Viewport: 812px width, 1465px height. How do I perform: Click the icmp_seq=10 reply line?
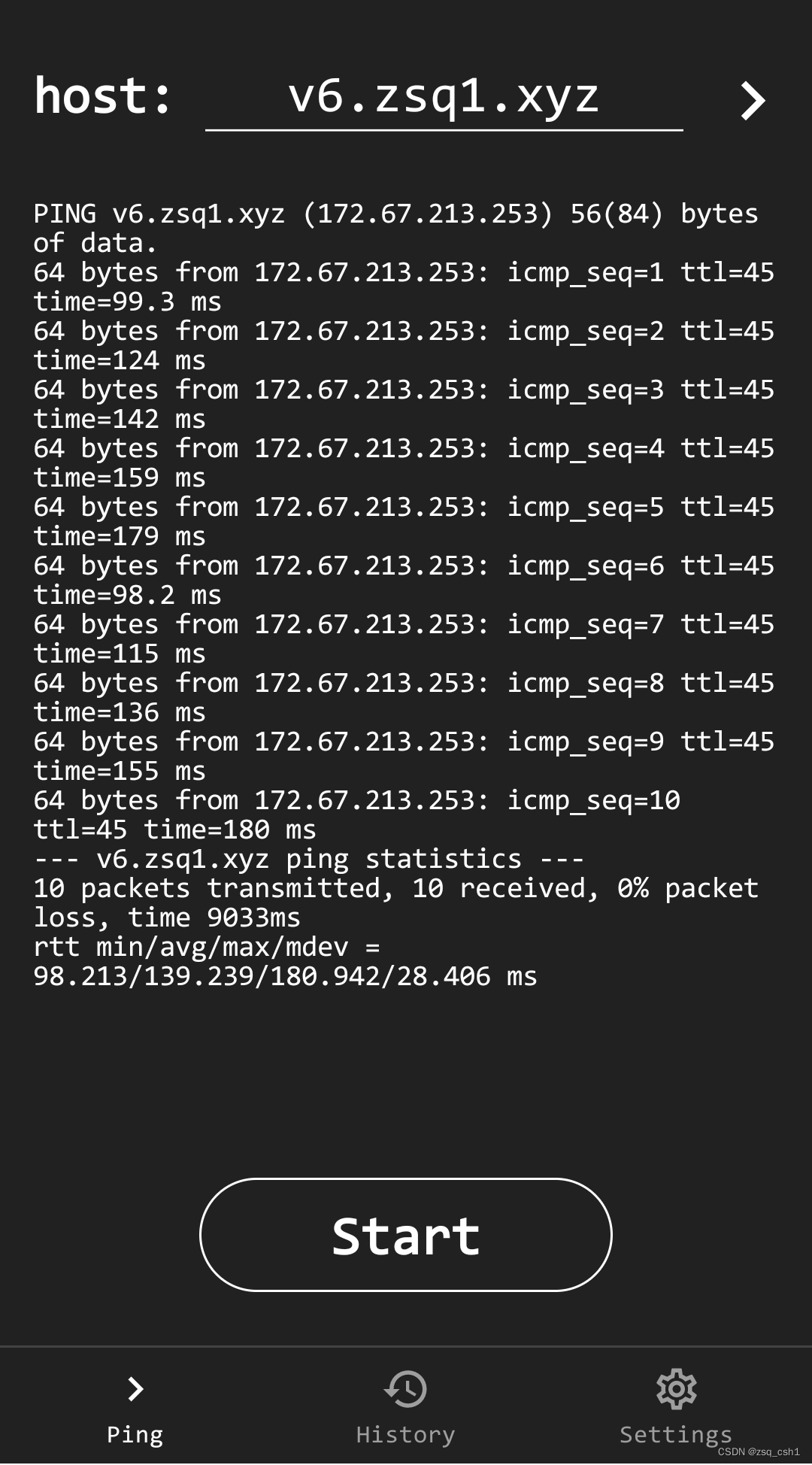pos(357,814)
